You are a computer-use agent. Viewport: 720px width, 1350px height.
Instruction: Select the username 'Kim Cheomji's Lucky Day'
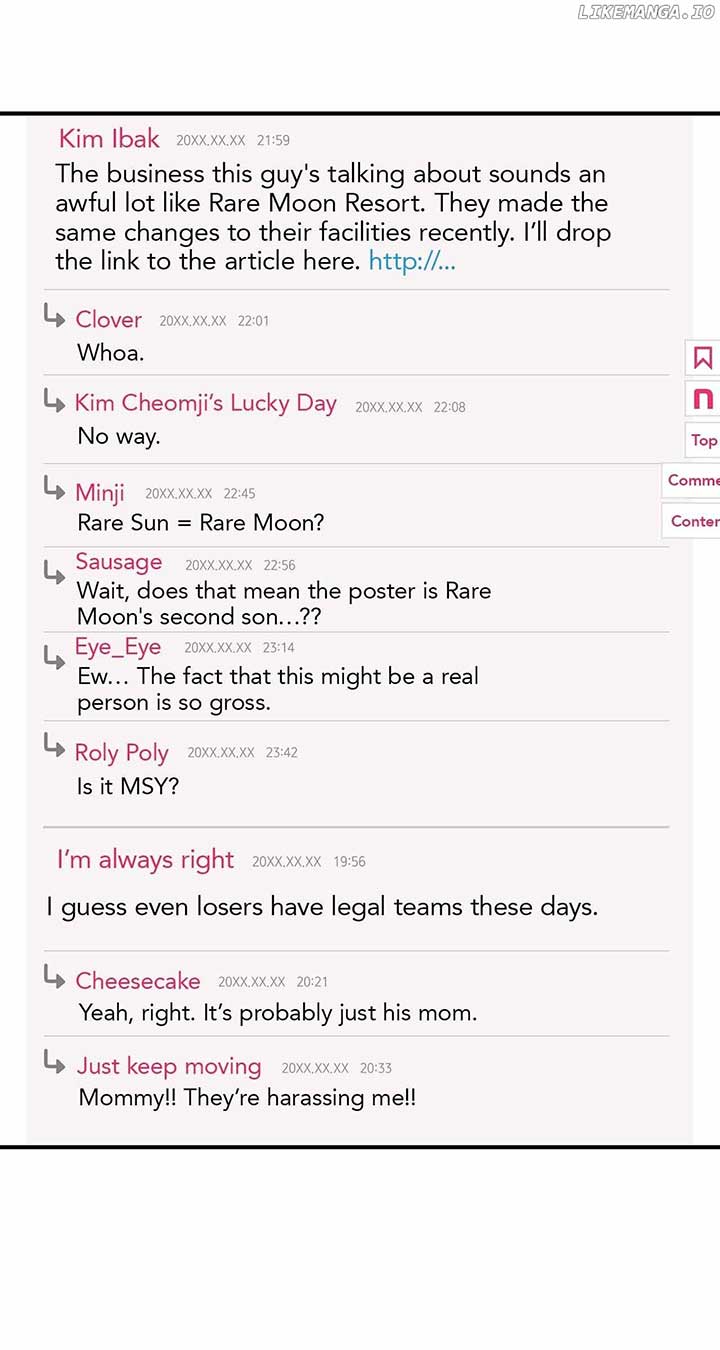(x=205, y=403)
